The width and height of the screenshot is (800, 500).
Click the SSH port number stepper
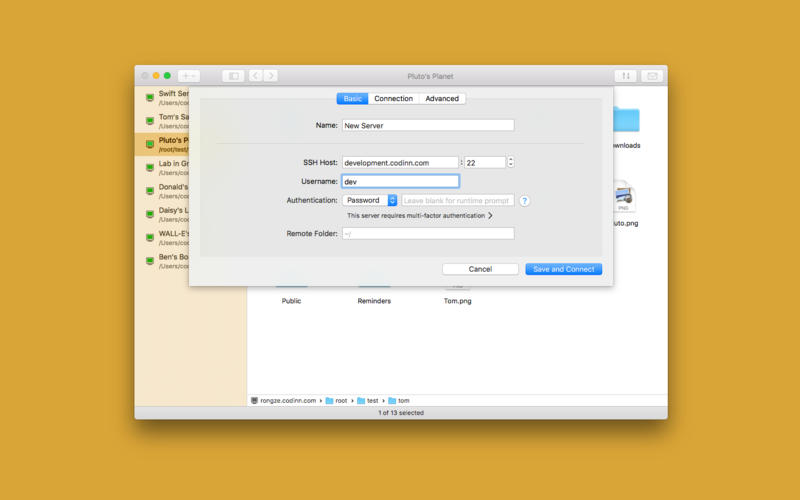click(x=511, y=162)
